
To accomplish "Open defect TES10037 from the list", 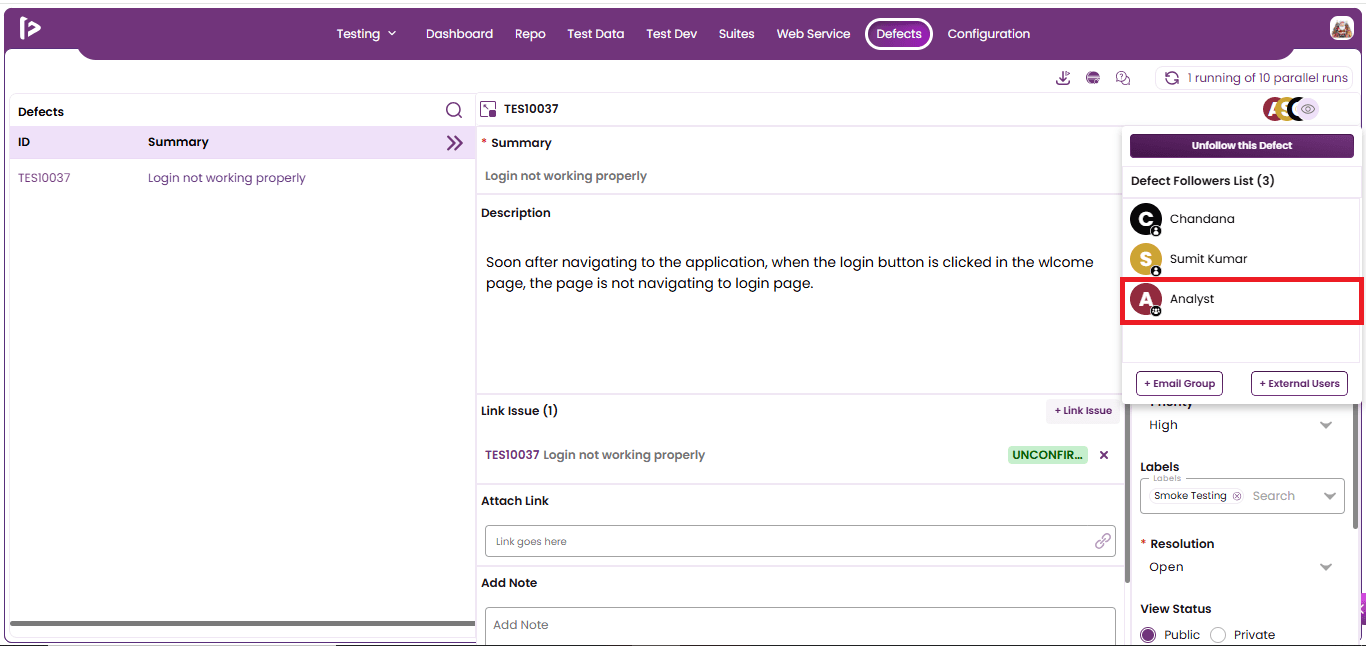I will pos(44,178).
